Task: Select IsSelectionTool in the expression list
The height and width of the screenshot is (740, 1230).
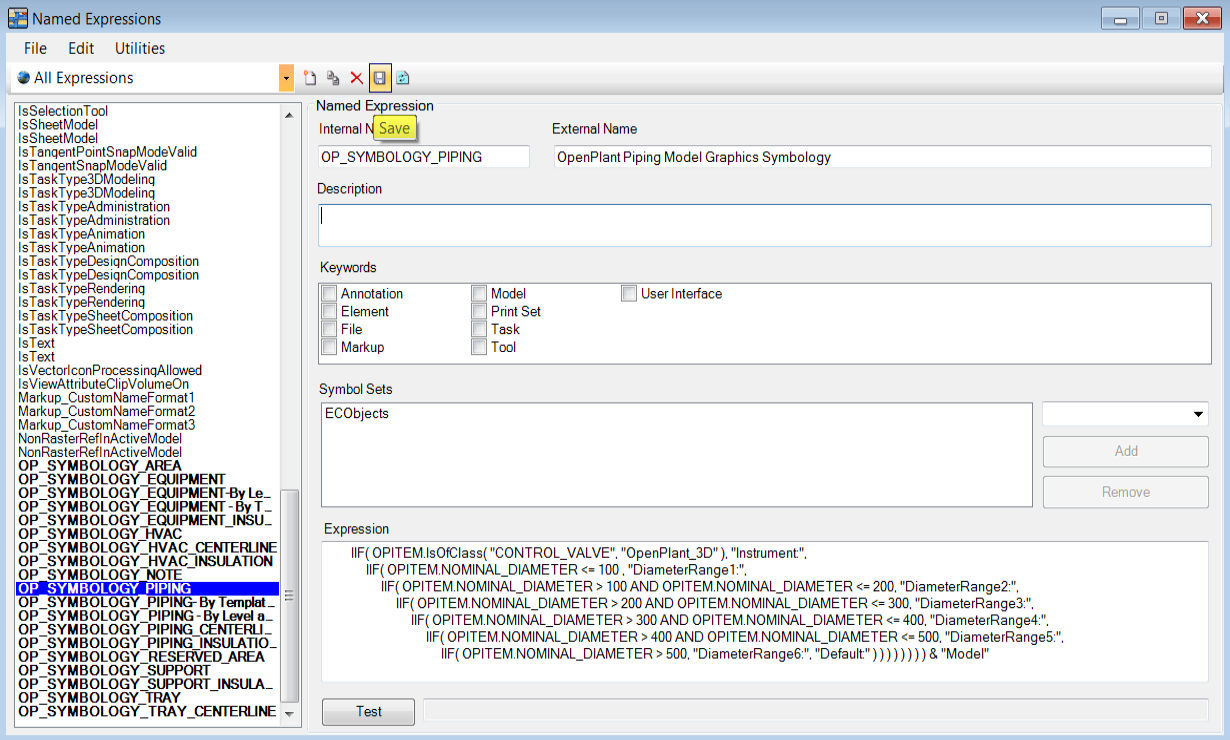Action: 63,111
